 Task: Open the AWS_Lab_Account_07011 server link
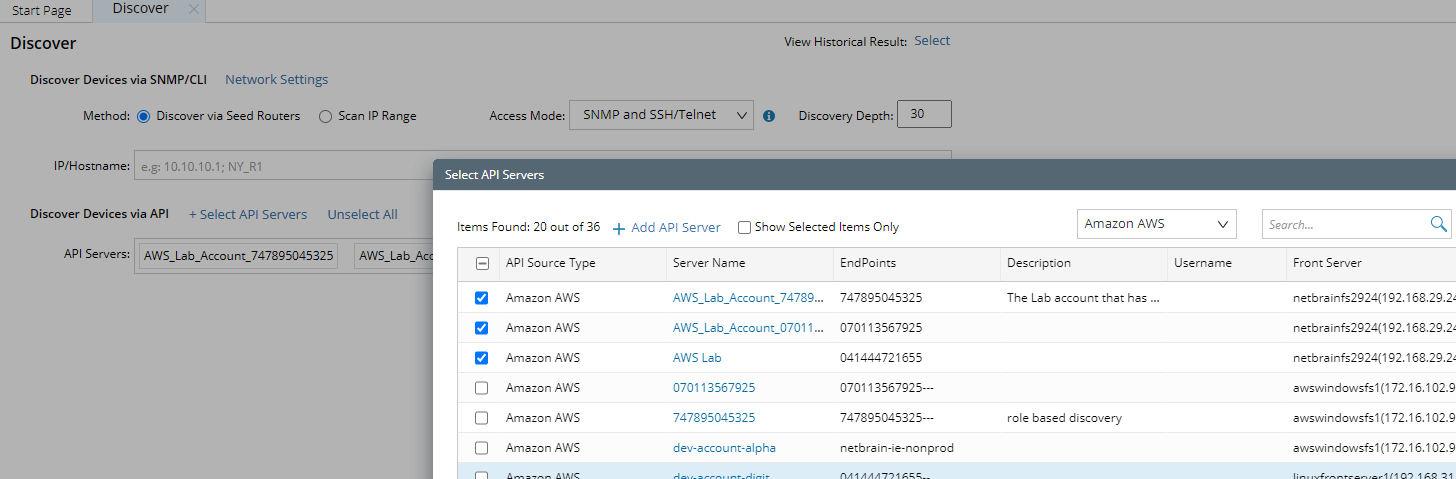[749, 328]
